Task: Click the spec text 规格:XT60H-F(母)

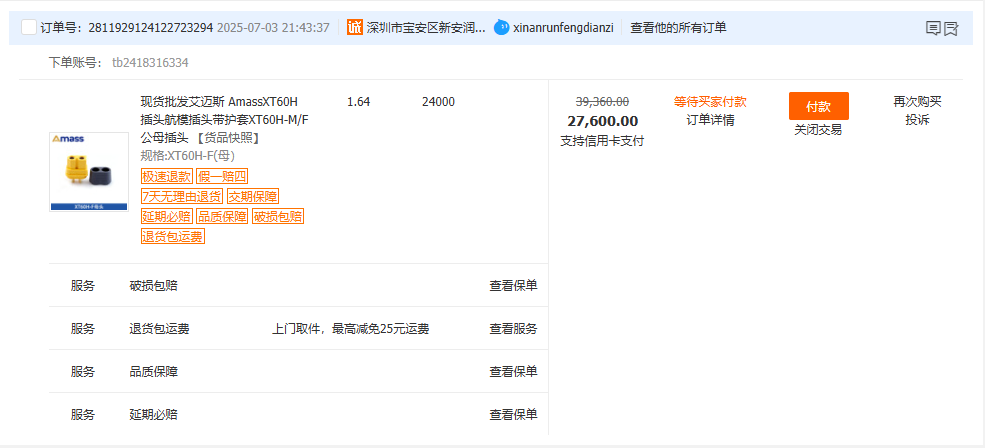Action: pos(188,156)
